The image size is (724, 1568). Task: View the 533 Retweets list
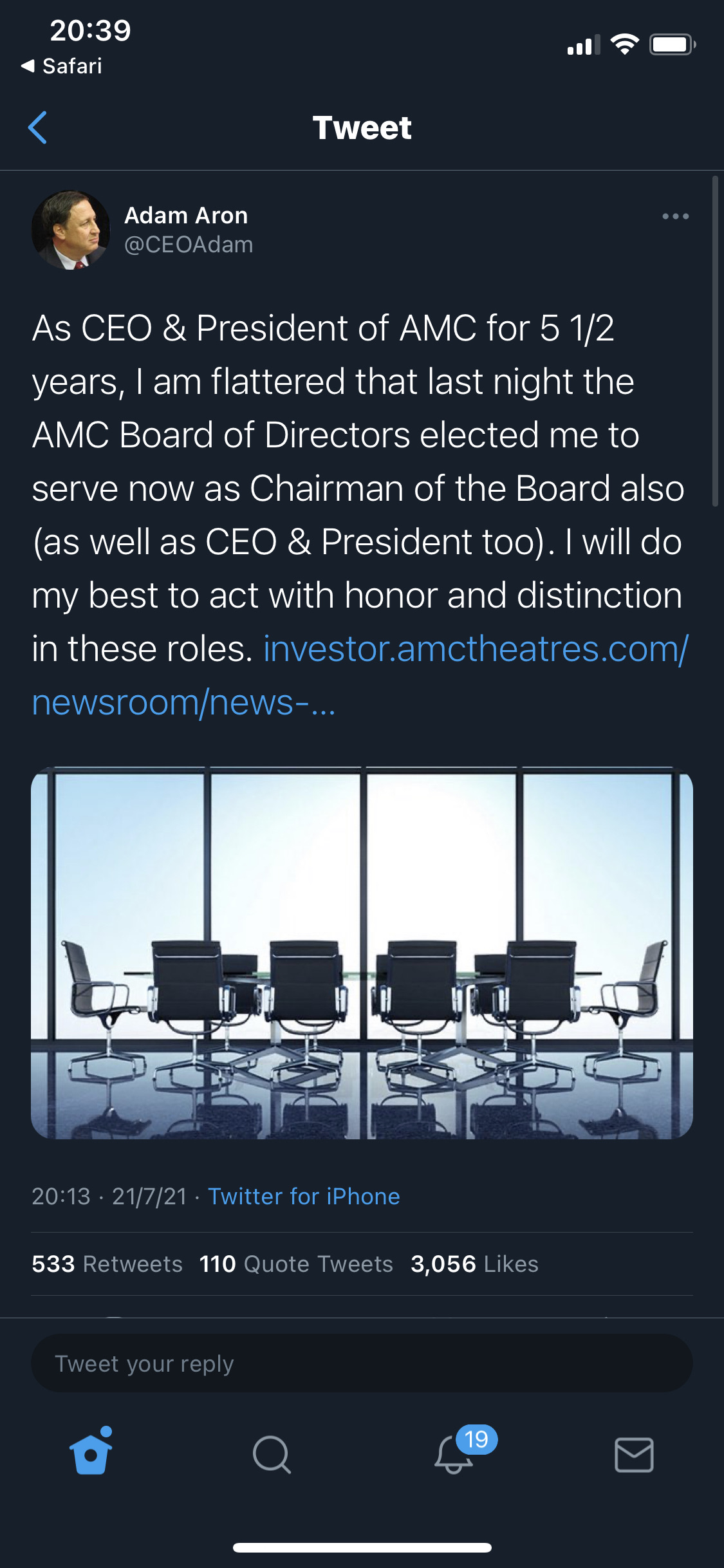pos(107,1264)
